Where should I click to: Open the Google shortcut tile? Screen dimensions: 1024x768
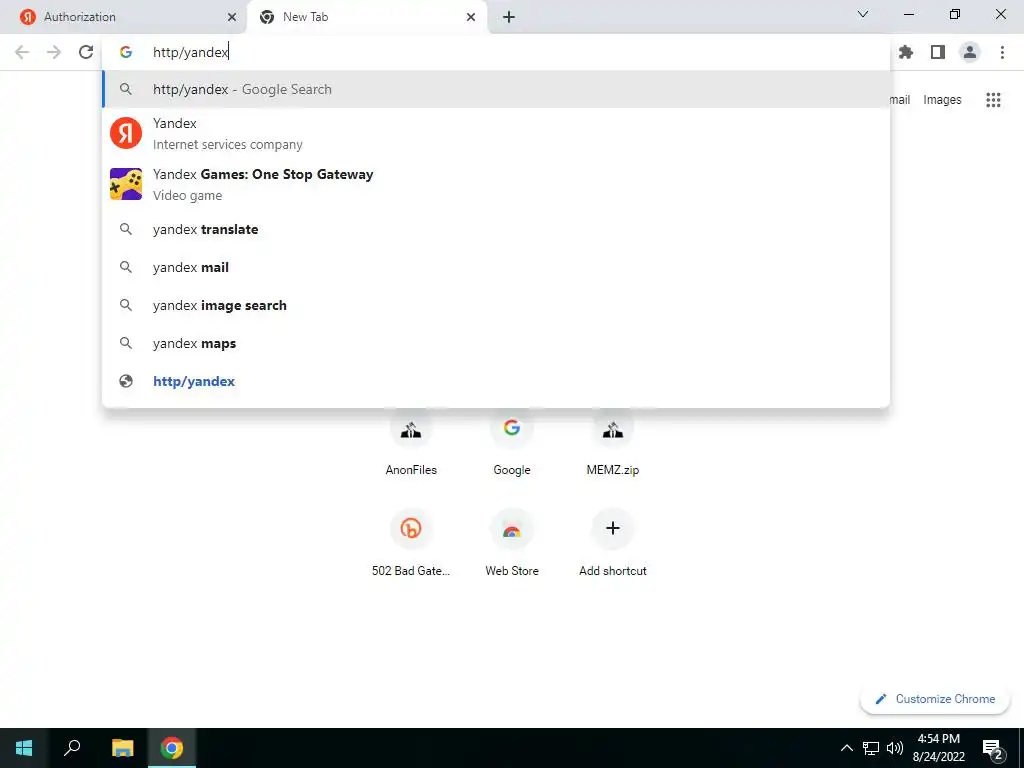click(x=512, y=442)
